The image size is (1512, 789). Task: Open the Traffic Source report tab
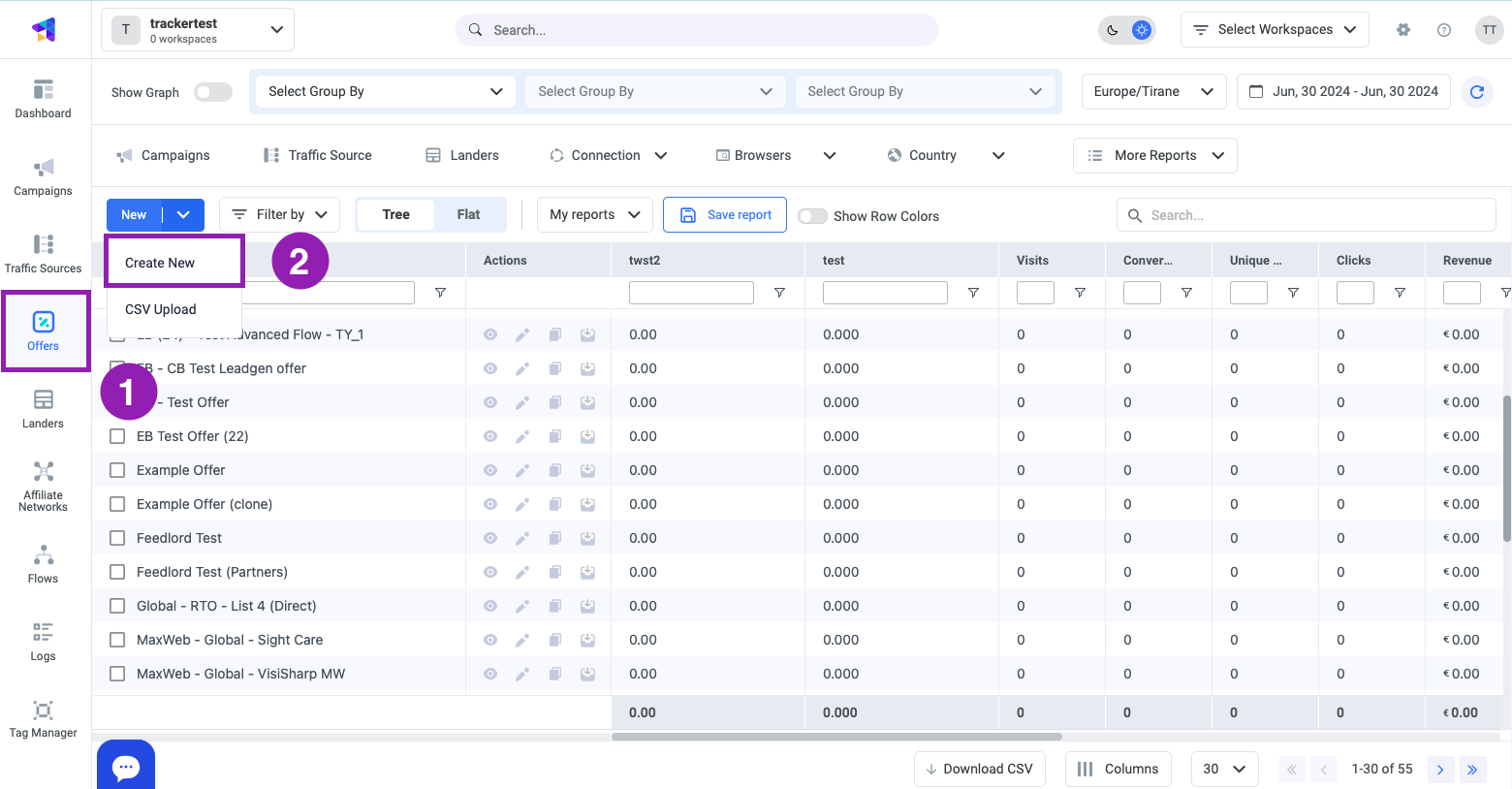[318, 155]
